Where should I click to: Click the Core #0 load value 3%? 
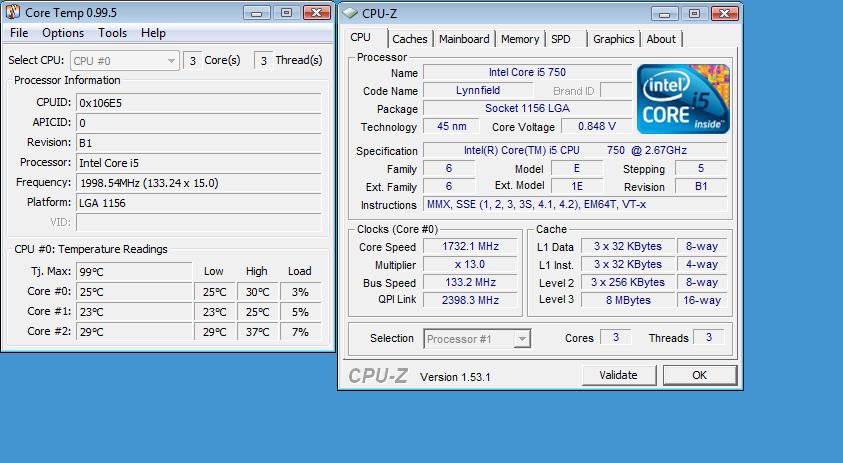tap(300, 291)
